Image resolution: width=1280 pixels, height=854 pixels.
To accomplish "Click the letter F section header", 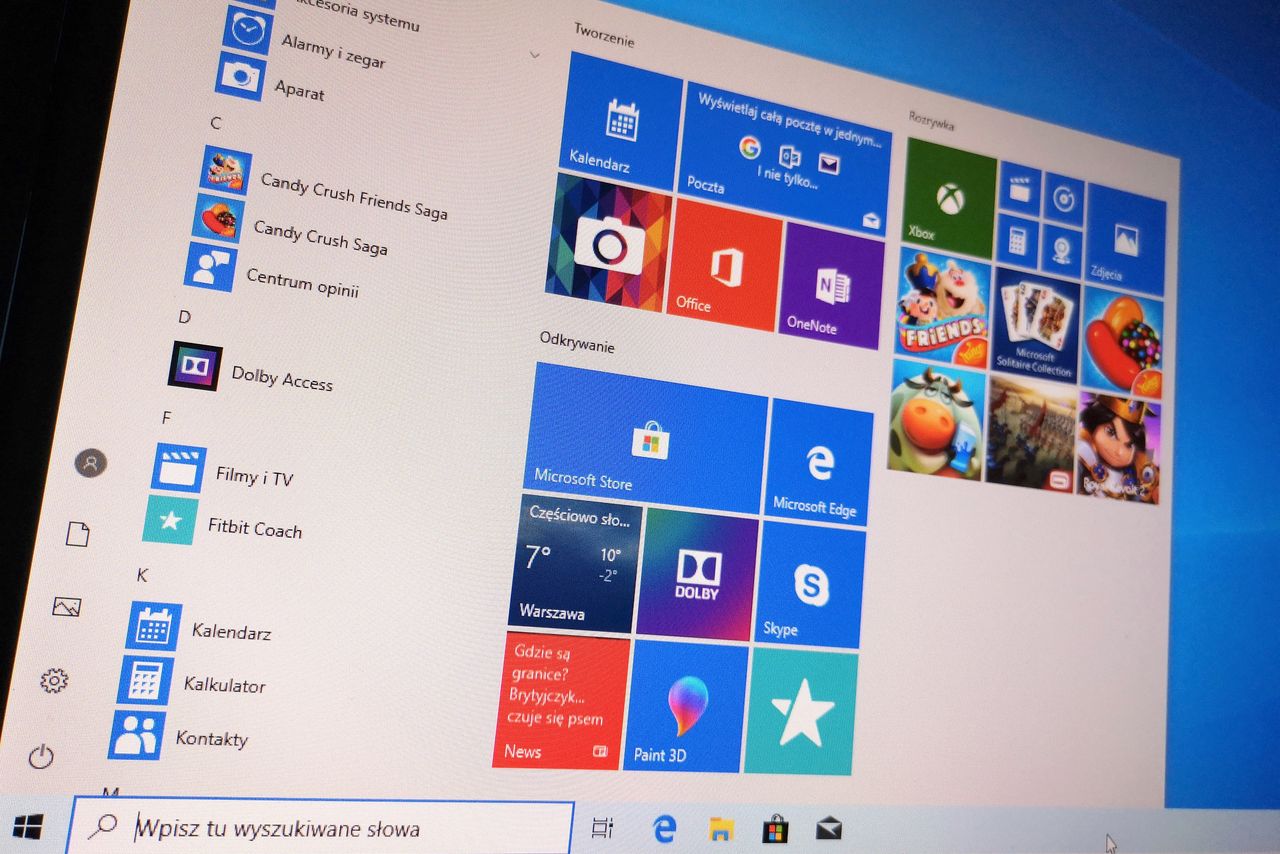I will 166,417.
